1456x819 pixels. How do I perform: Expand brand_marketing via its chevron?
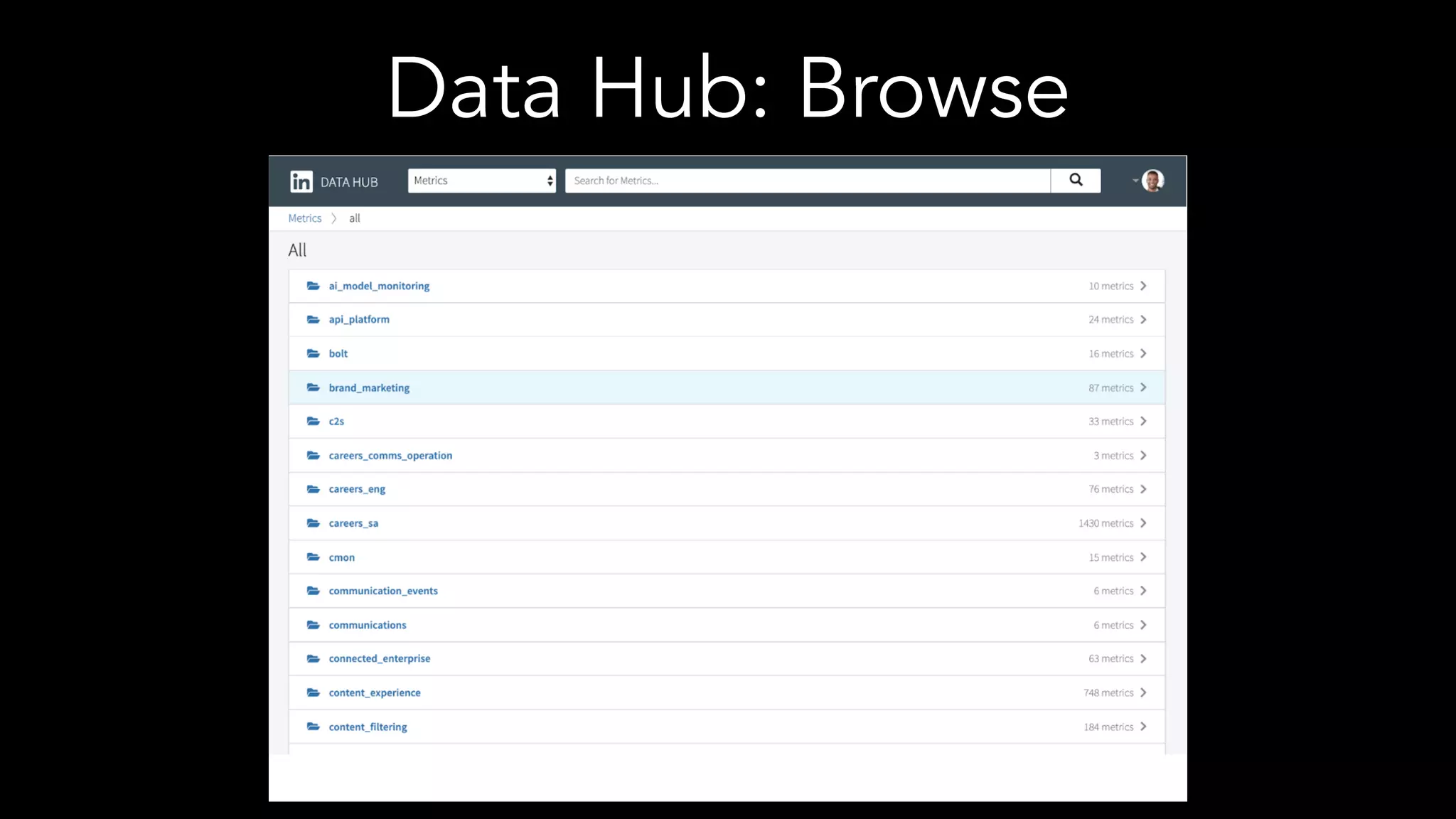(1143, 387)
